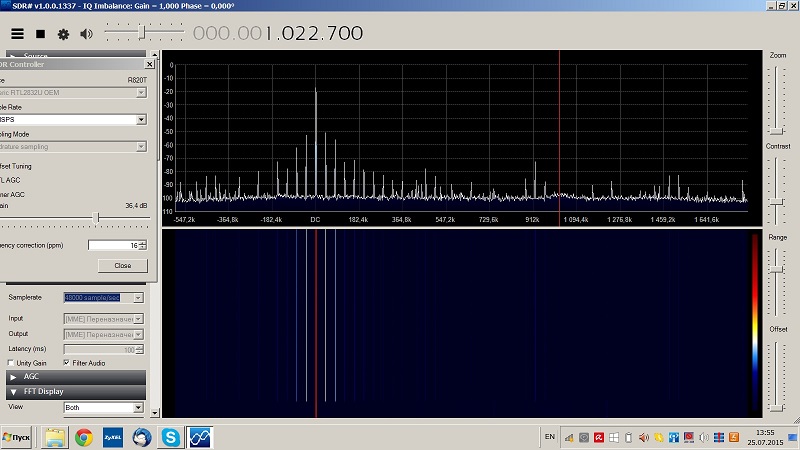Click the network signal tray icon
The width and height of the screenshot is (800, 450).
pos(569,438)
